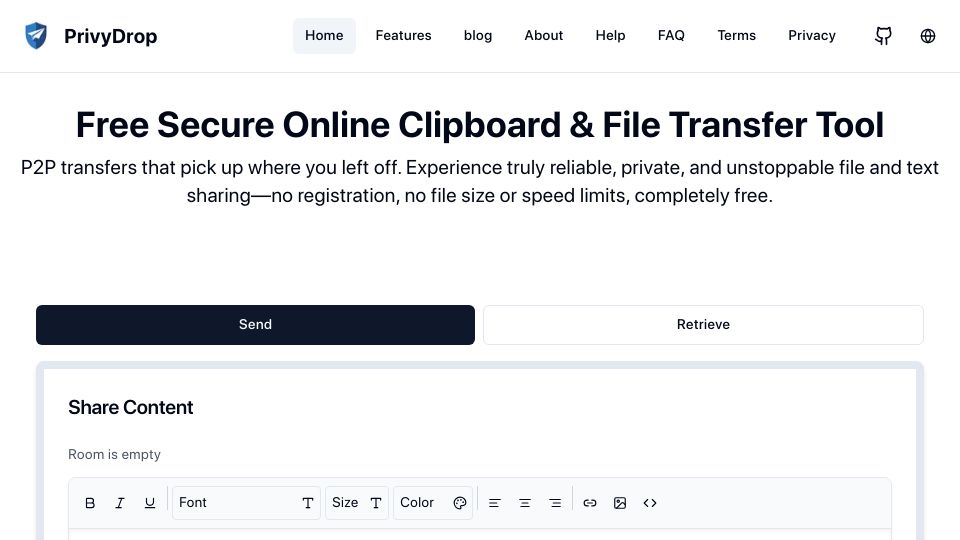The image size is (960, 540).
Task: Toggle italic formatting in editor
Action: point(120,503)
